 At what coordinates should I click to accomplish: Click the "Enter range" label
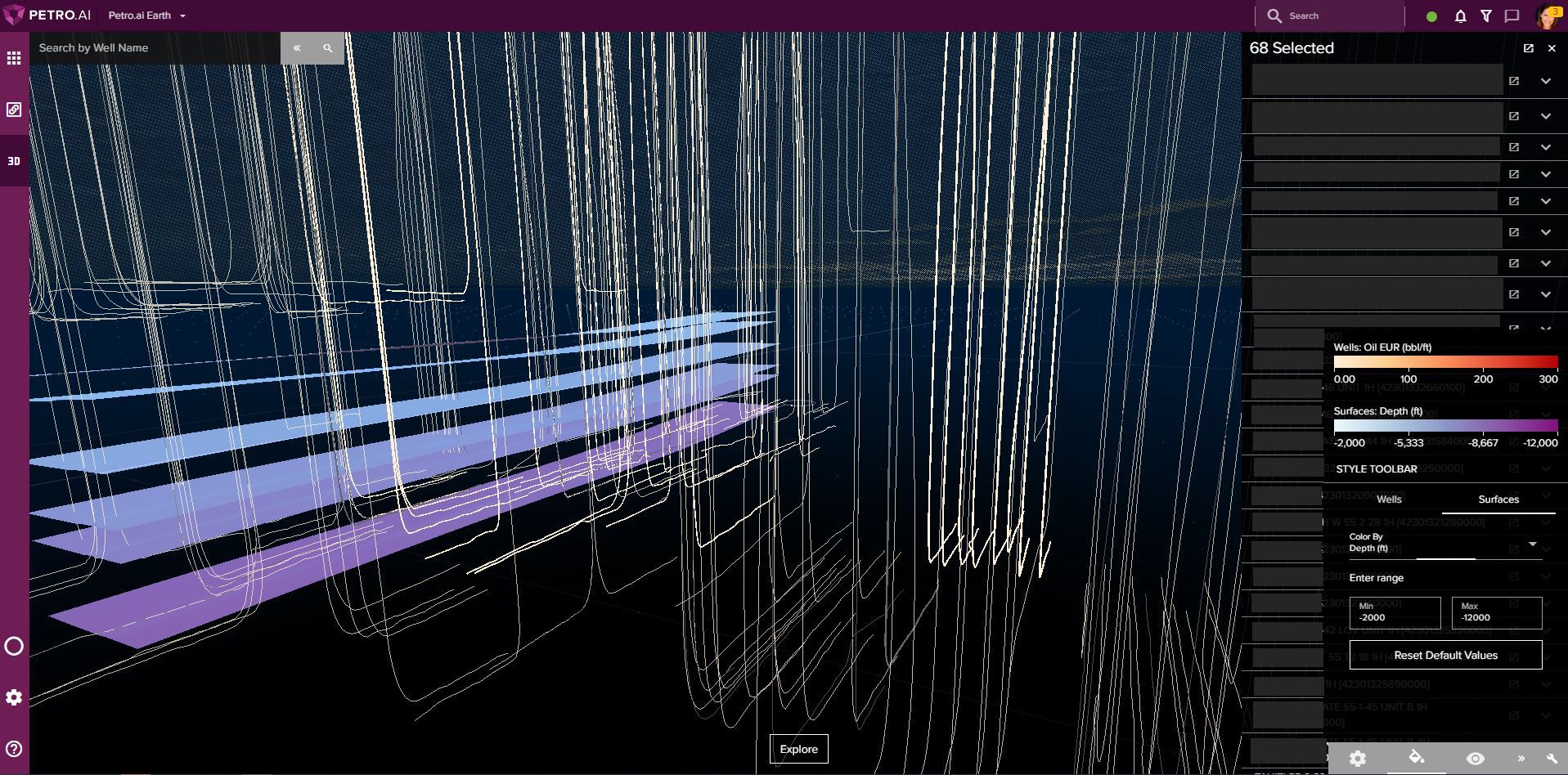1377,578
